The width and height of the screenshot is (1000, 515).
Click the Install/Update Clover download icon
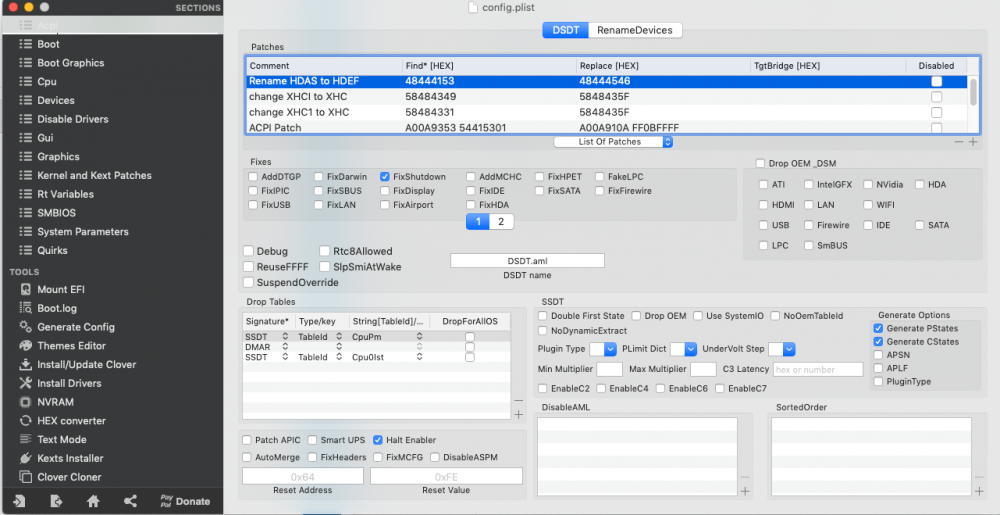[26, 365]
